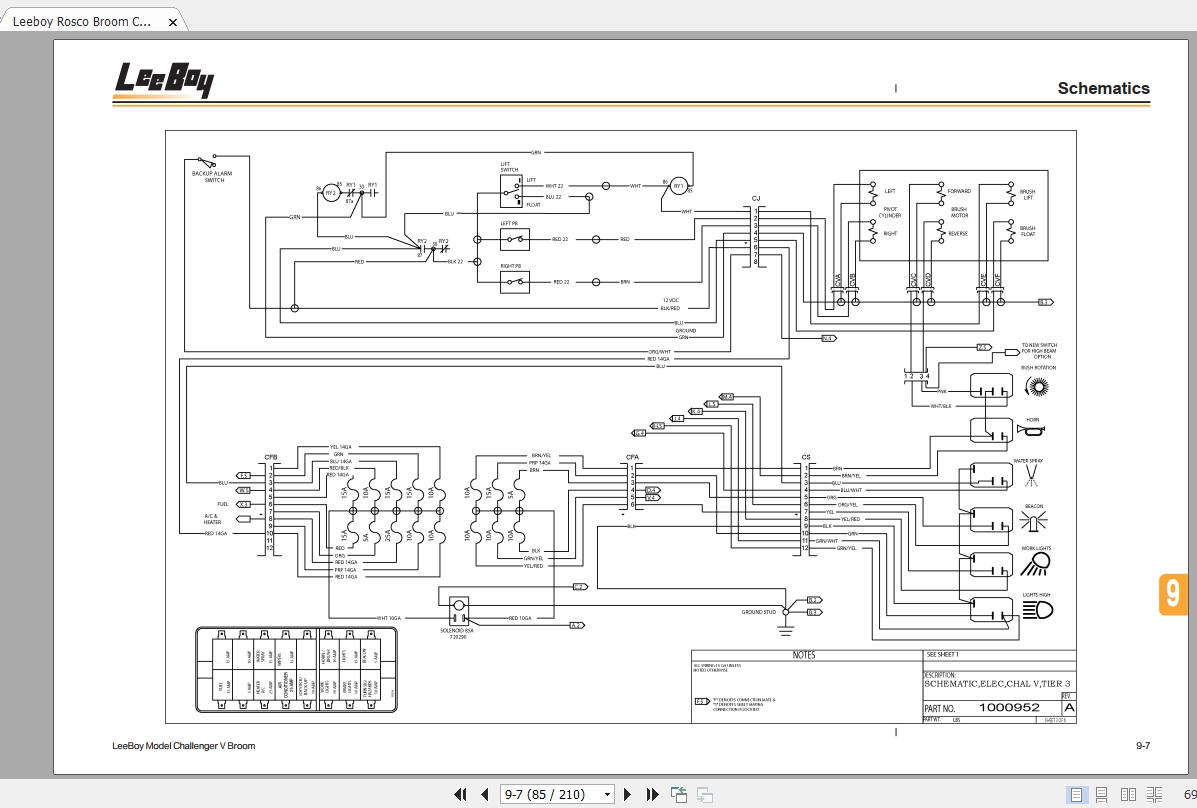The image size is (1197, 808).
Task: Jump to the last page
Action: point(652,794)
